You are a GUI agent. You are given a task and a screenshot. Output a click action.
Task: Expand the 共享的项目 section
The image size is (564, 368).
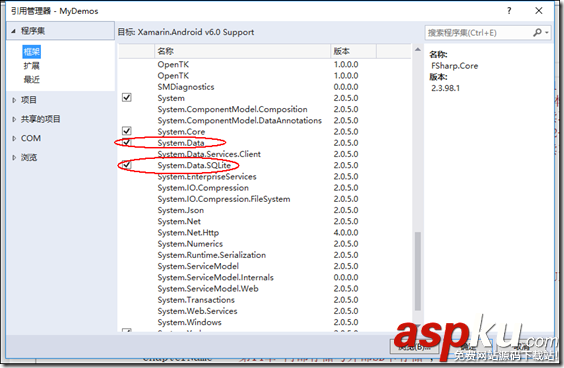[x=14, y=119]
